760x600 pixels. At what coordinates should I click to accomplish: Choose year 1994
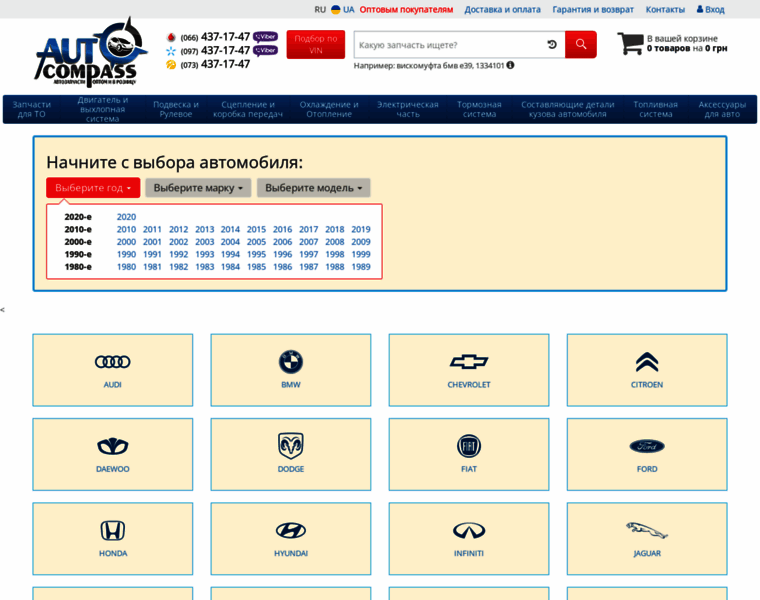pos(230,254)
